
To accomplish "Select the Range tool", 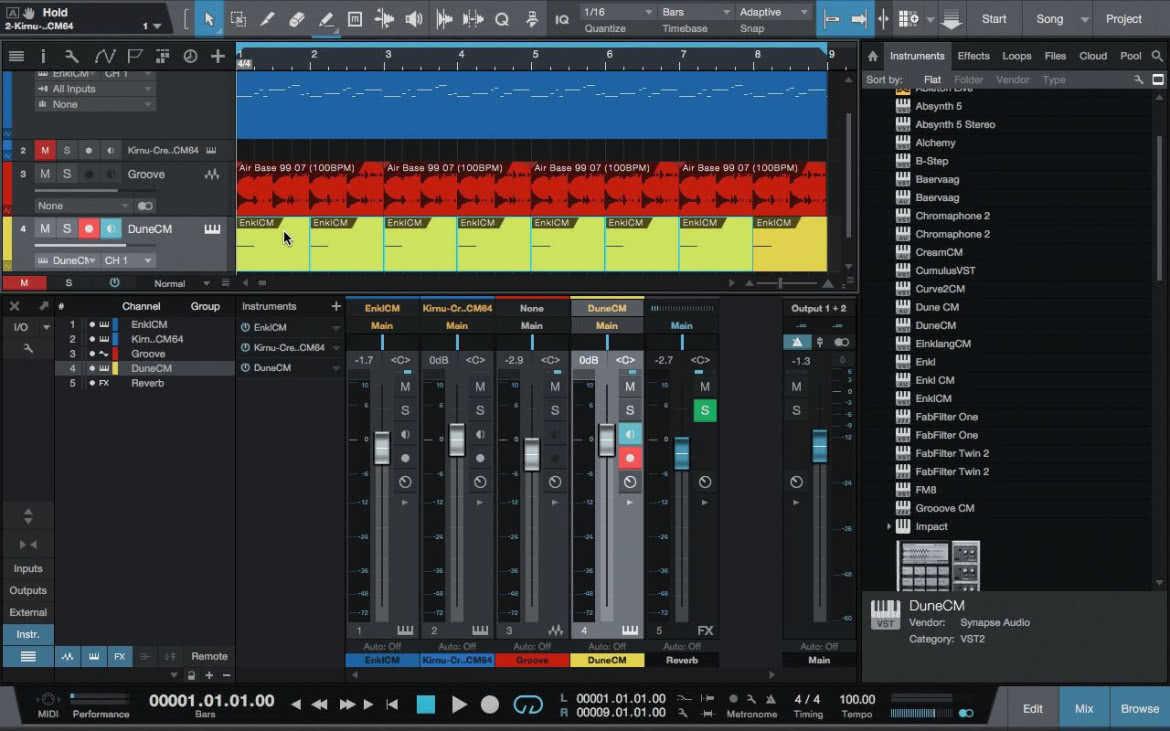I will click(238, 19).
